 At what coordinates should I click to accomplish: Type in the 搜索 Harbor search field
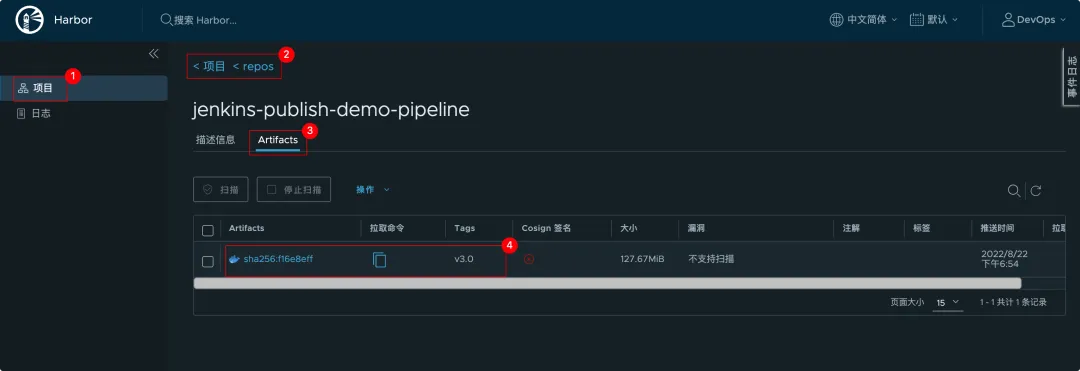205,20
